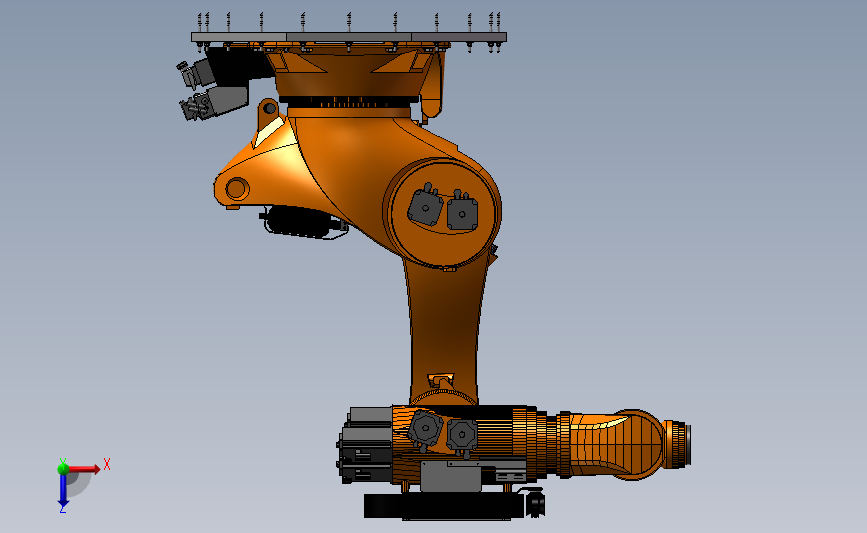Click the red X axis arrow of the triad

pyautogui.click(x=85, y=469)
